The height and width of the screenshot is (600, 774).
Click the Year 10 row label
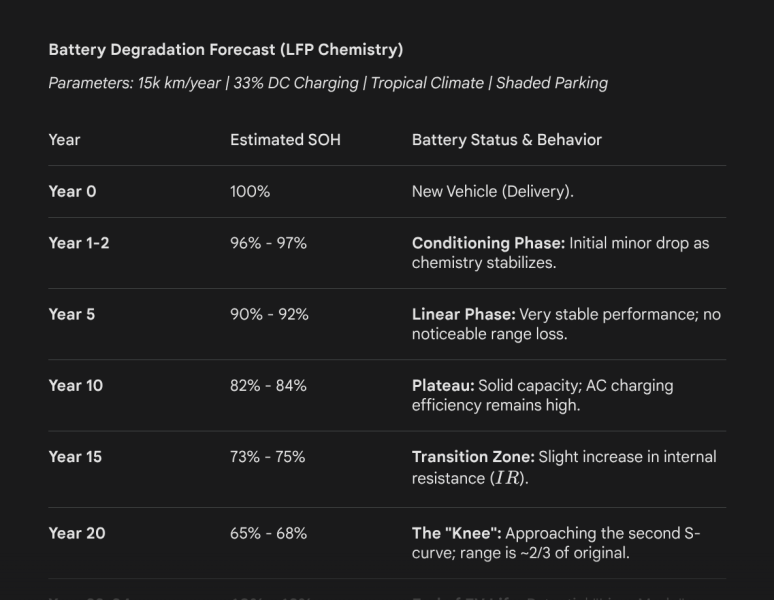[76, 385]
